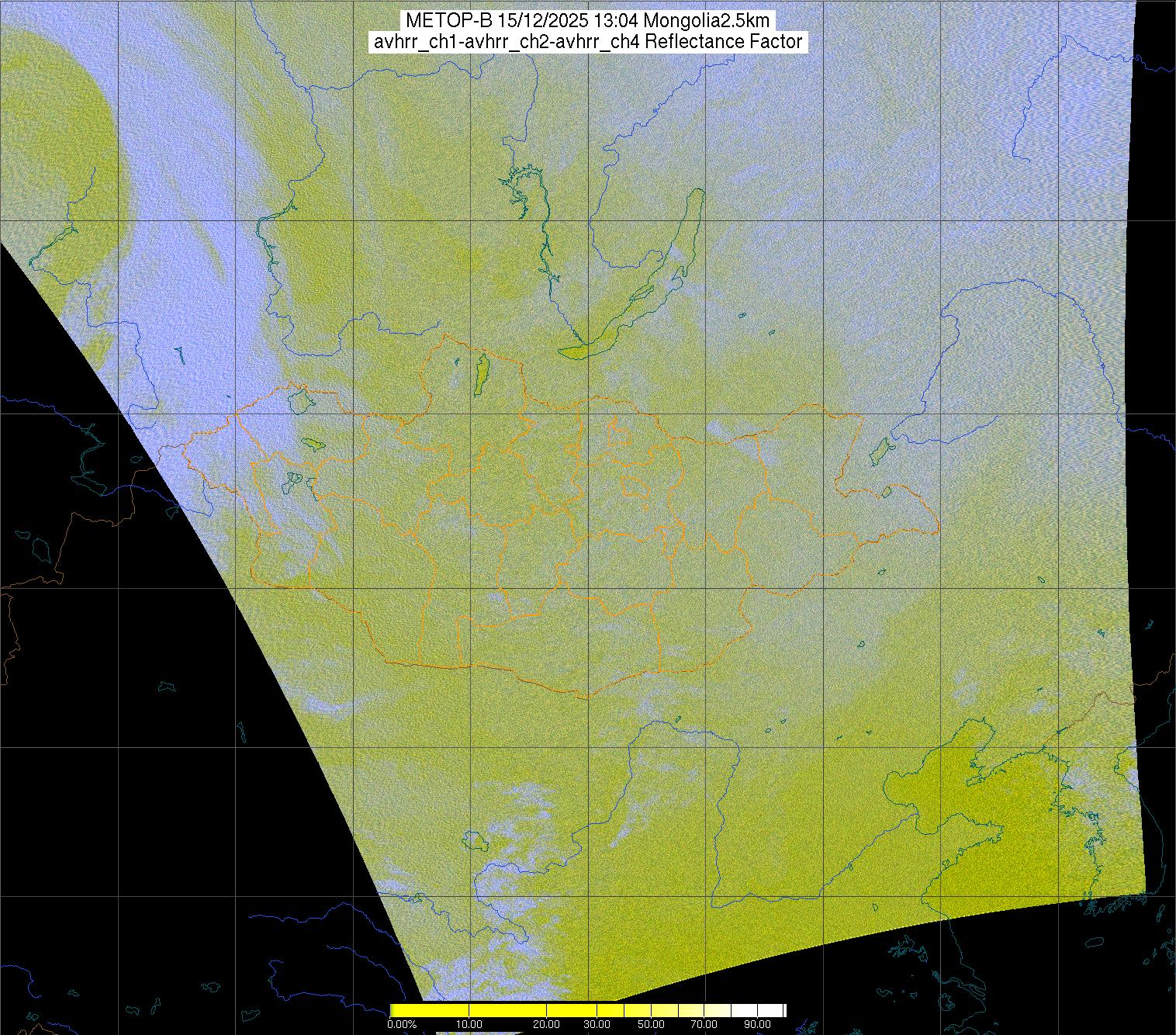Click the avhrr Reflectance Factor subtitle
1176x1035 pixels.
pos(588,42)
